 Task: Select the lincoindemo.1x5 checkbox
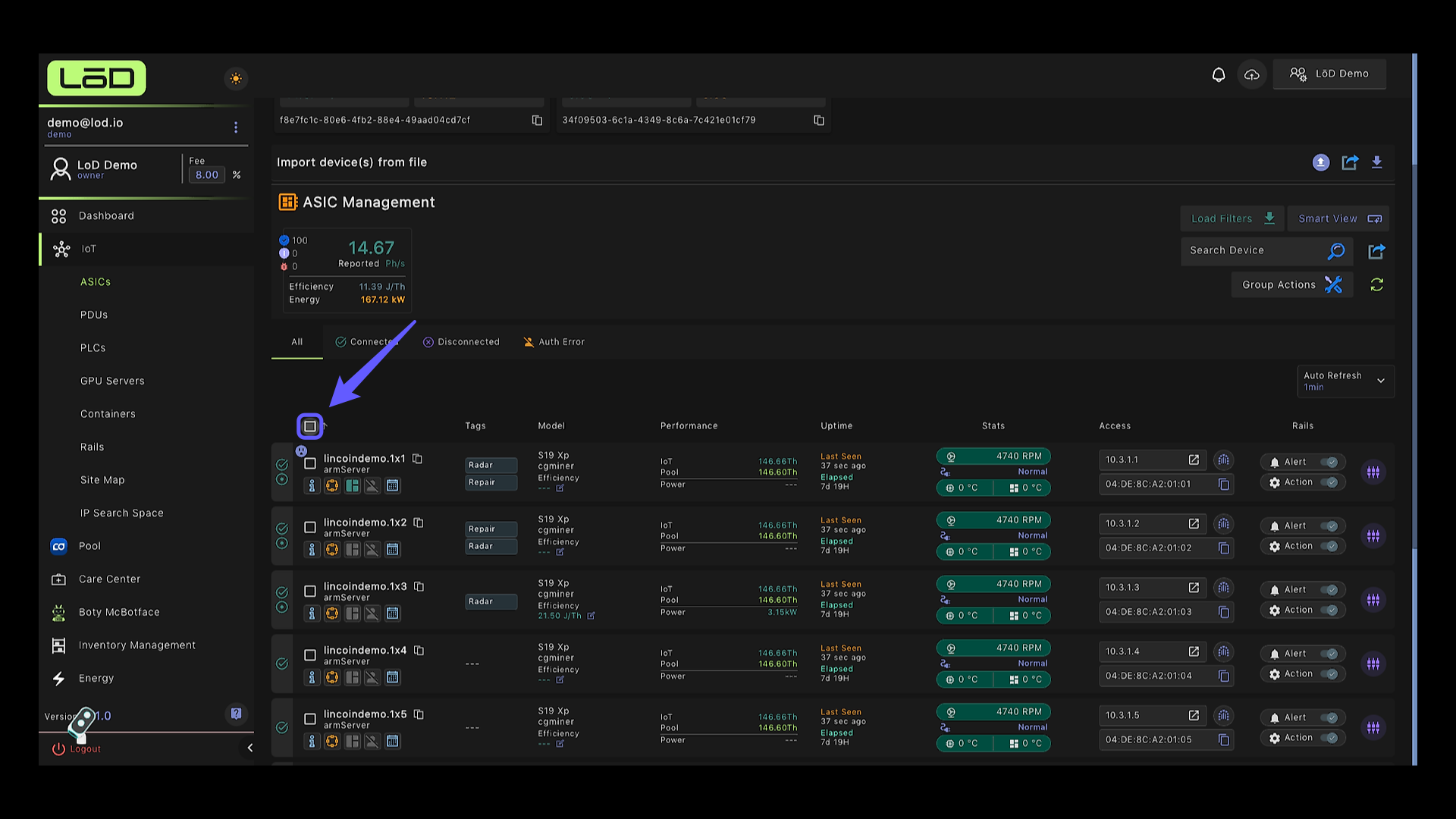point(310,719)
